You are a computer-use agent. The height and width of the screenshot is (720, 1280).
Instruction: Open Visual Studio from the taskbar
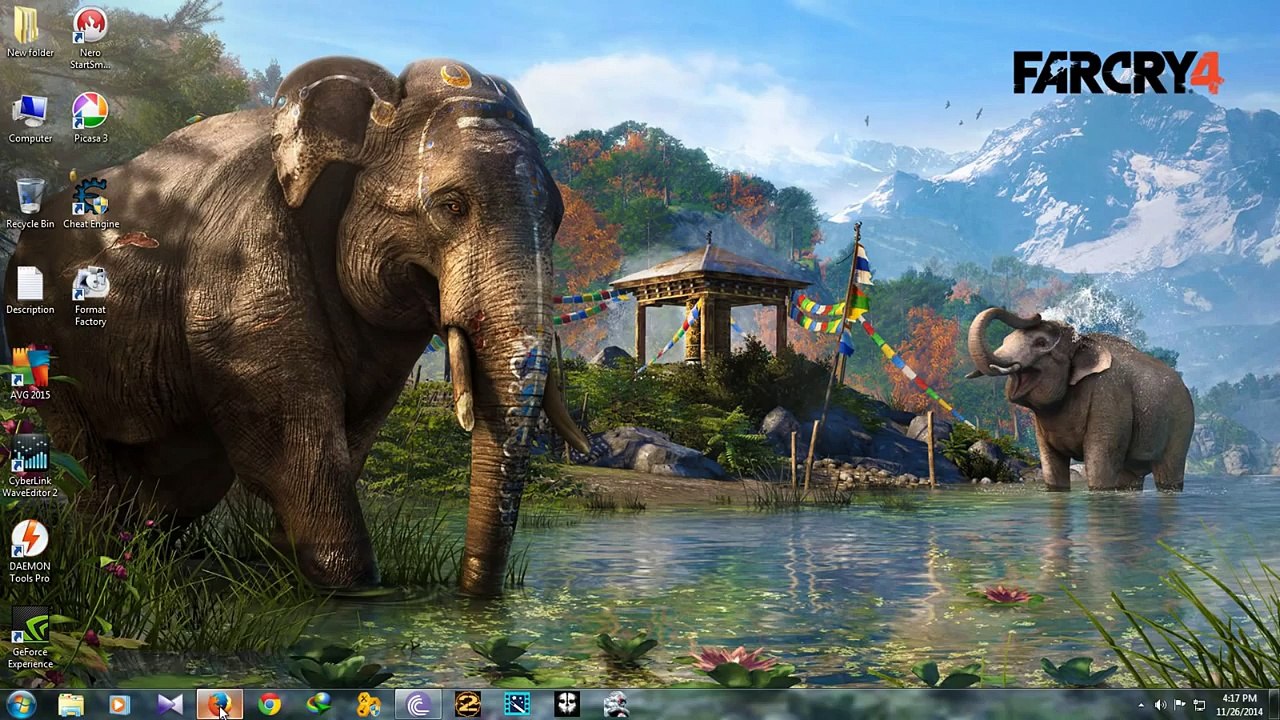[x=169, y=705]
